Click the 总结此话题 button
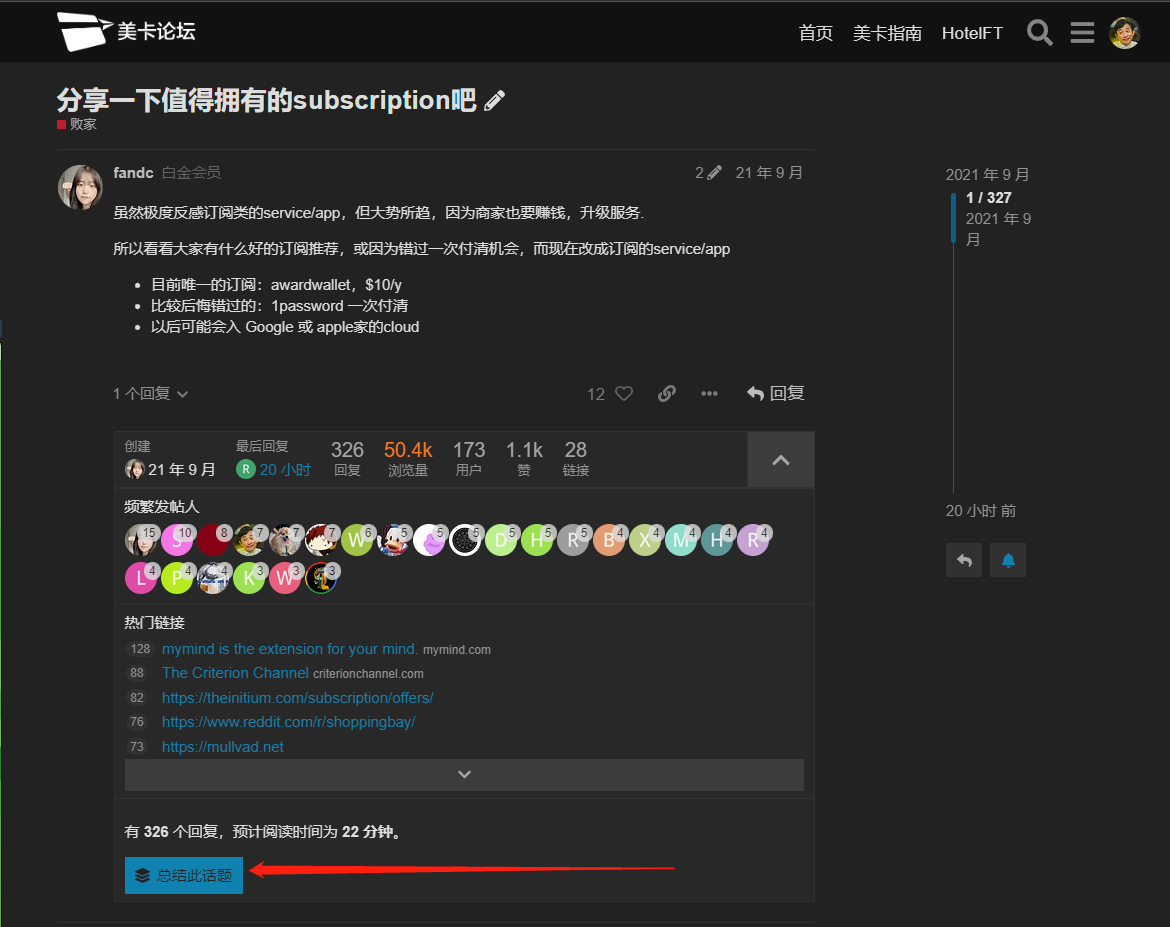 [x=184, y=875]
